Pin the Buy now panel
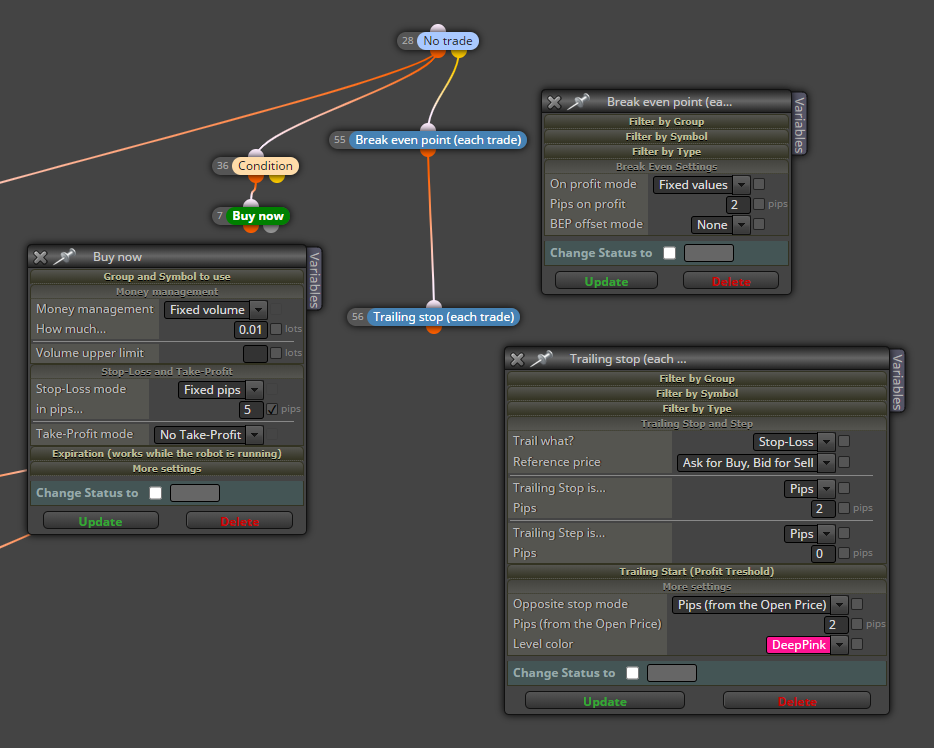 [x=64, y=257]
